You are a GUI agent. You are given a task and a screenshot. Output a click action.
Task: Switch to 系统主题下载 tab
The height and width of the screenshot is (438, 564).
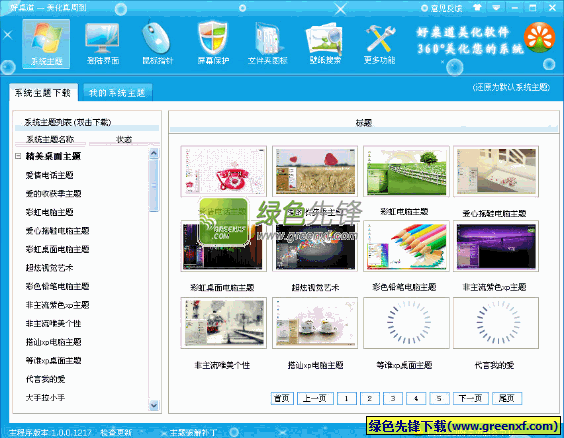pyautogui.click(x=43, y=93)
